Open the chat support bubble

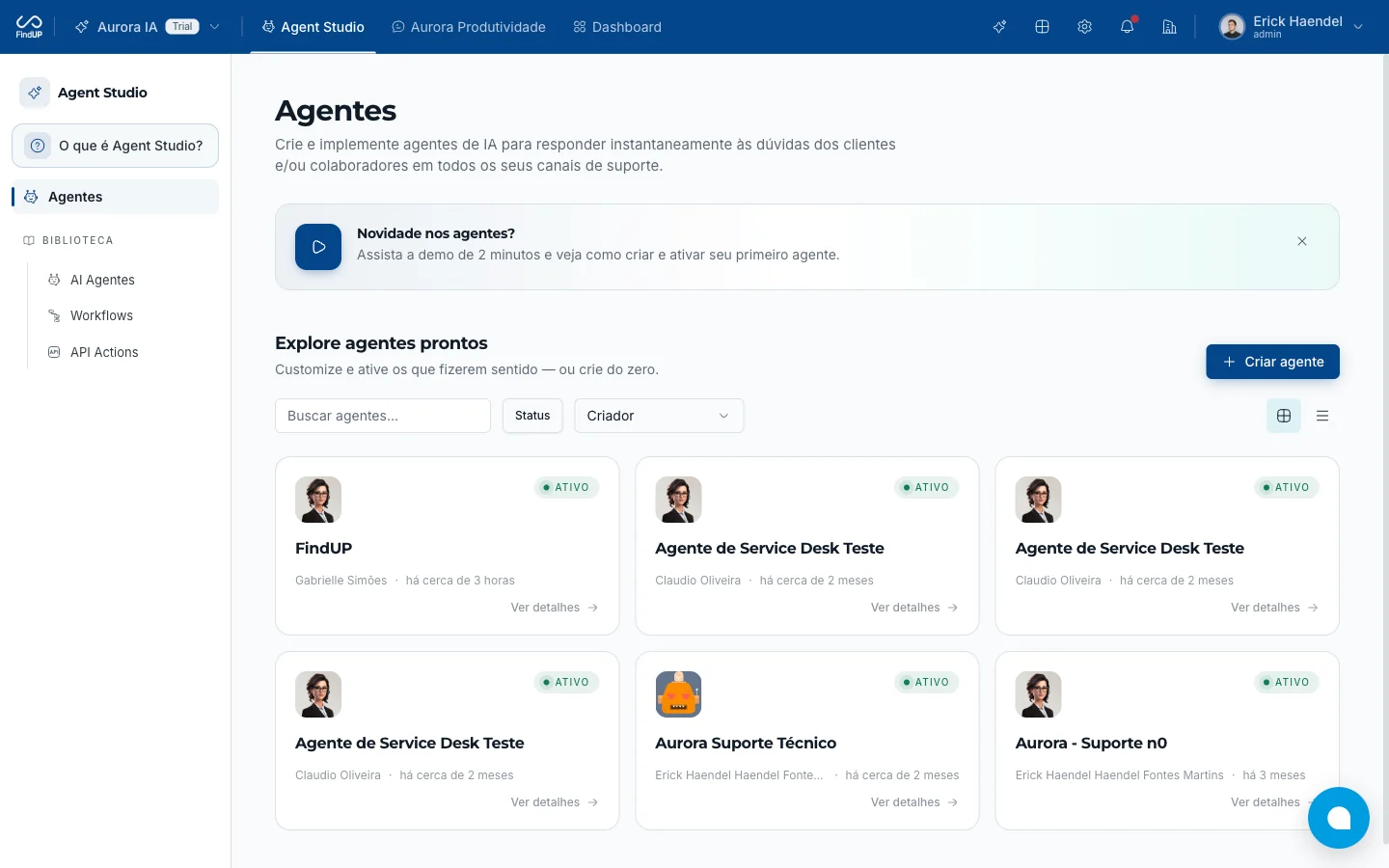[x=1339, y=818]
